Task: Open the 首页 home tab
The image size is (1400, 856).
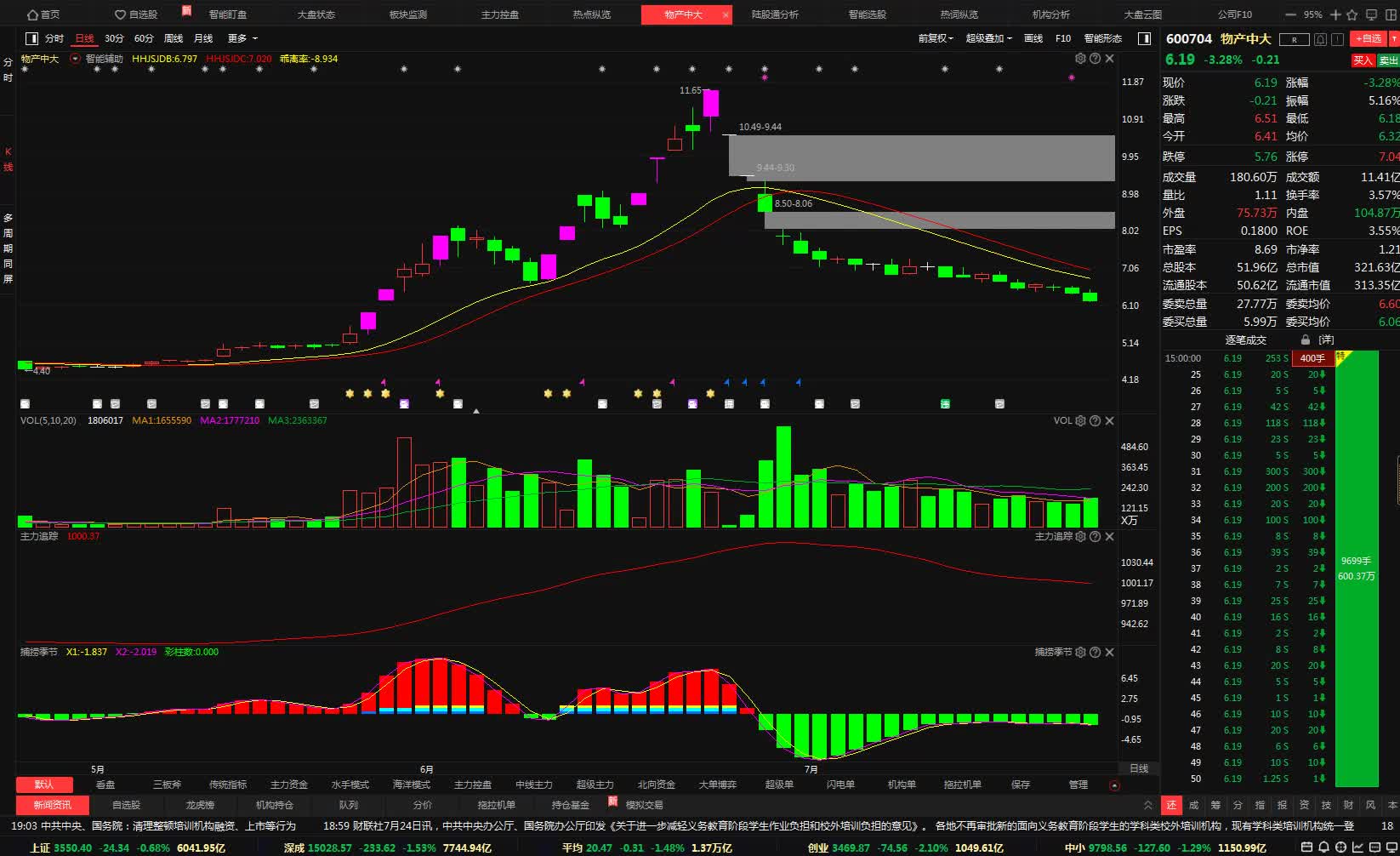Action: [x=43, y=14]
